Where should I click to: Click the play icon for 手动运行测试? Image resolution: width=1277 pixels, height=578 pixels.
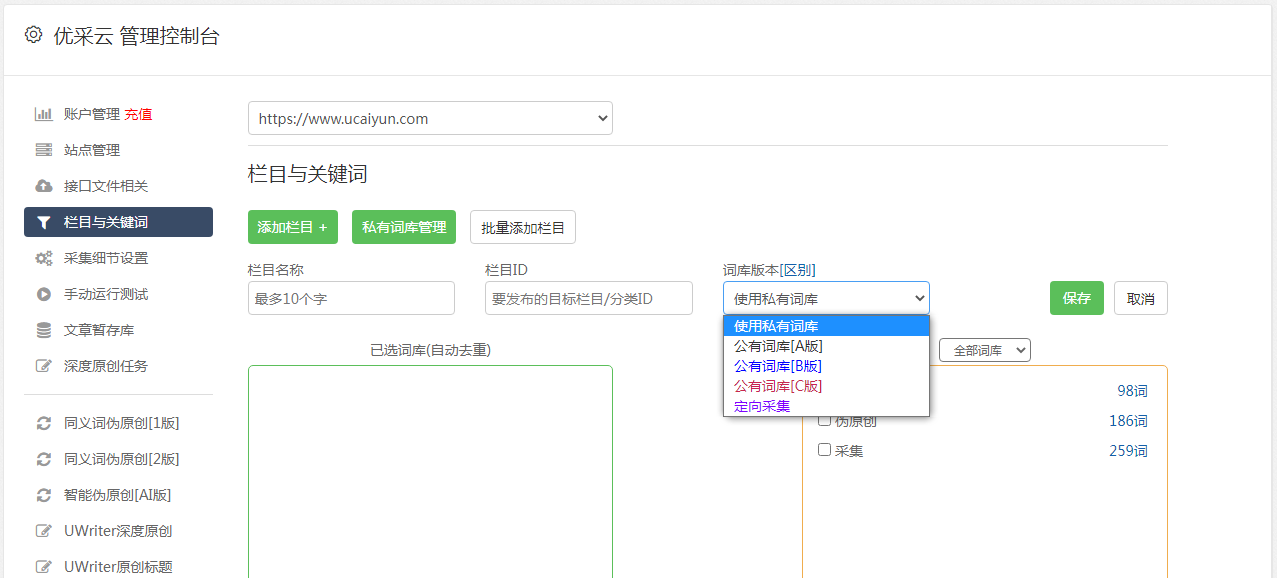(x=44, y=294)
